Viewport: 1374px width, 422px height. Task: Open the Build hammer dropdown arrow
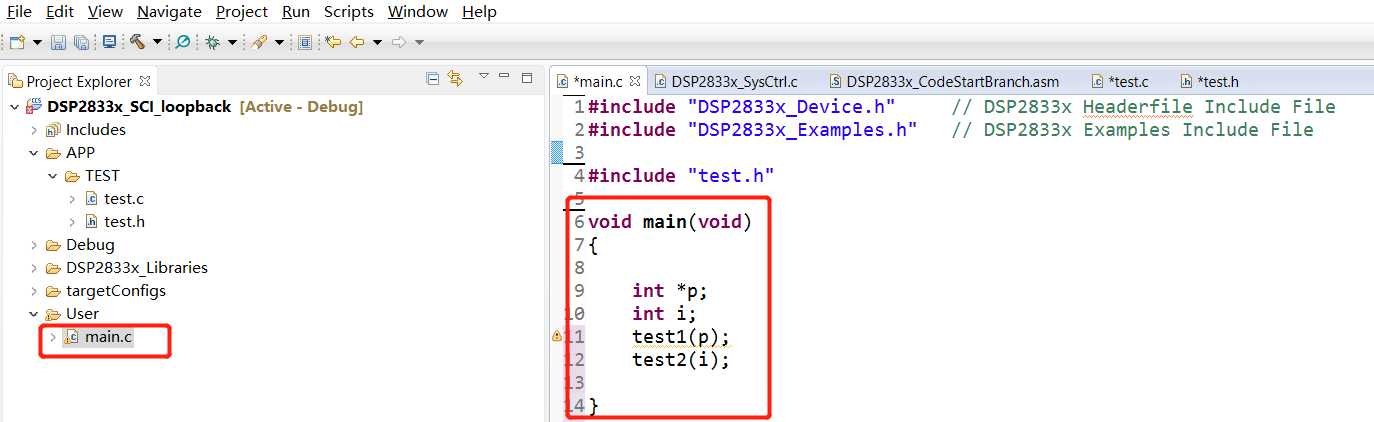pyautogui.click(x=157, y=42)
